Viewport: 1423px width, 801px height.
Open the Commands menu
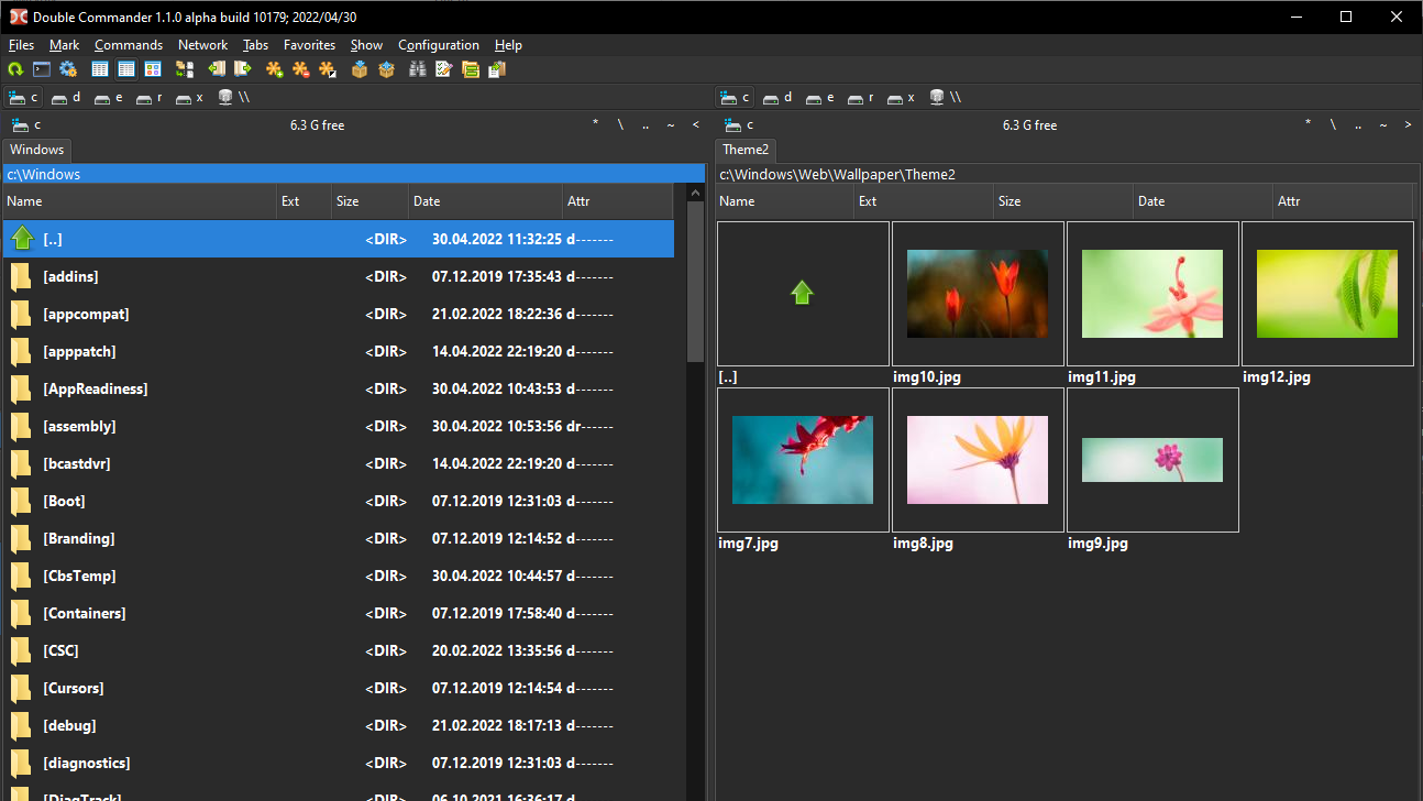coord(128,45)
